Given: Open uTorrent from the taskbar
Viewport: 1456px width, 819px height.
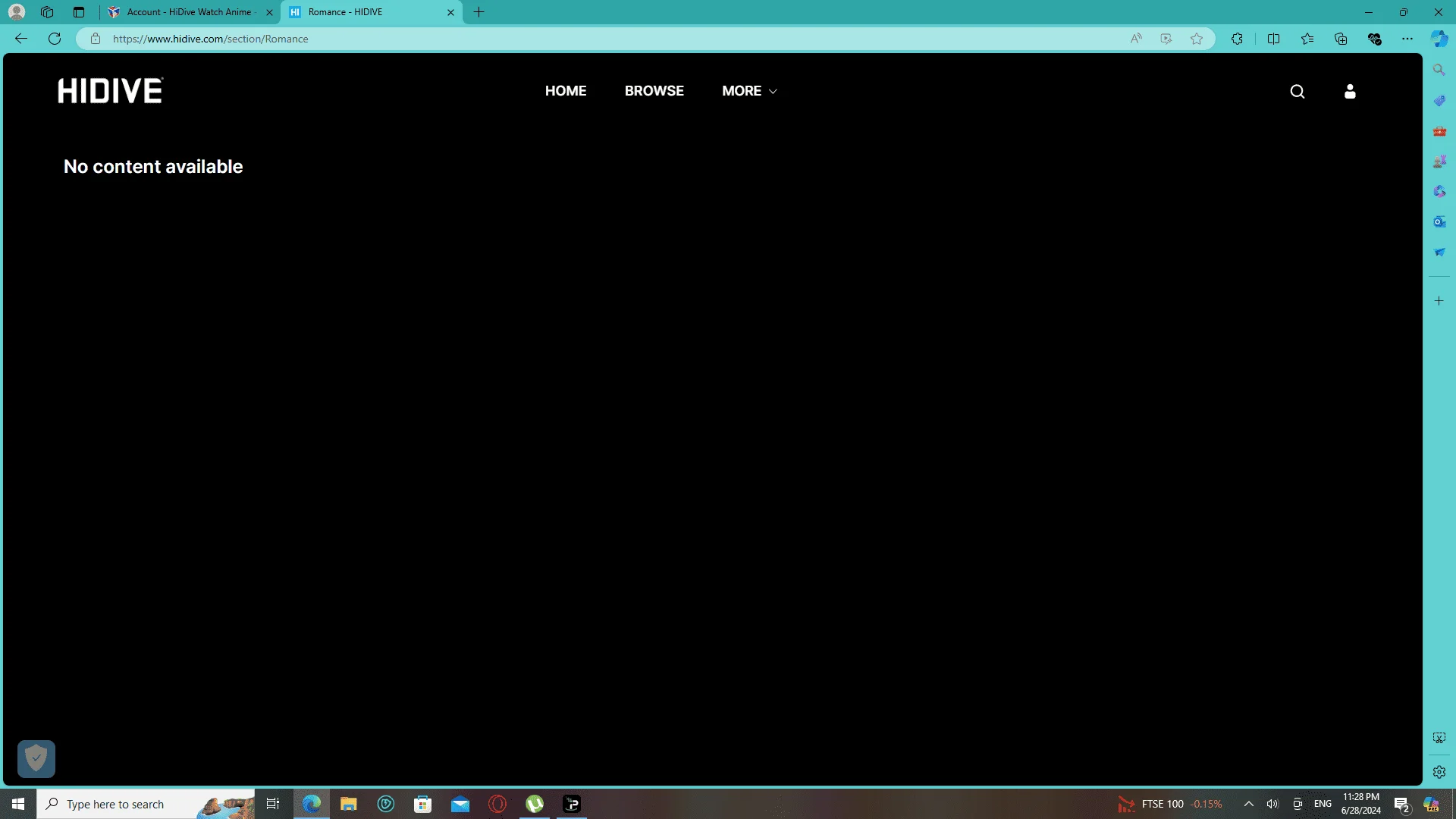Looking at the screenshot, I should (535, 804).
